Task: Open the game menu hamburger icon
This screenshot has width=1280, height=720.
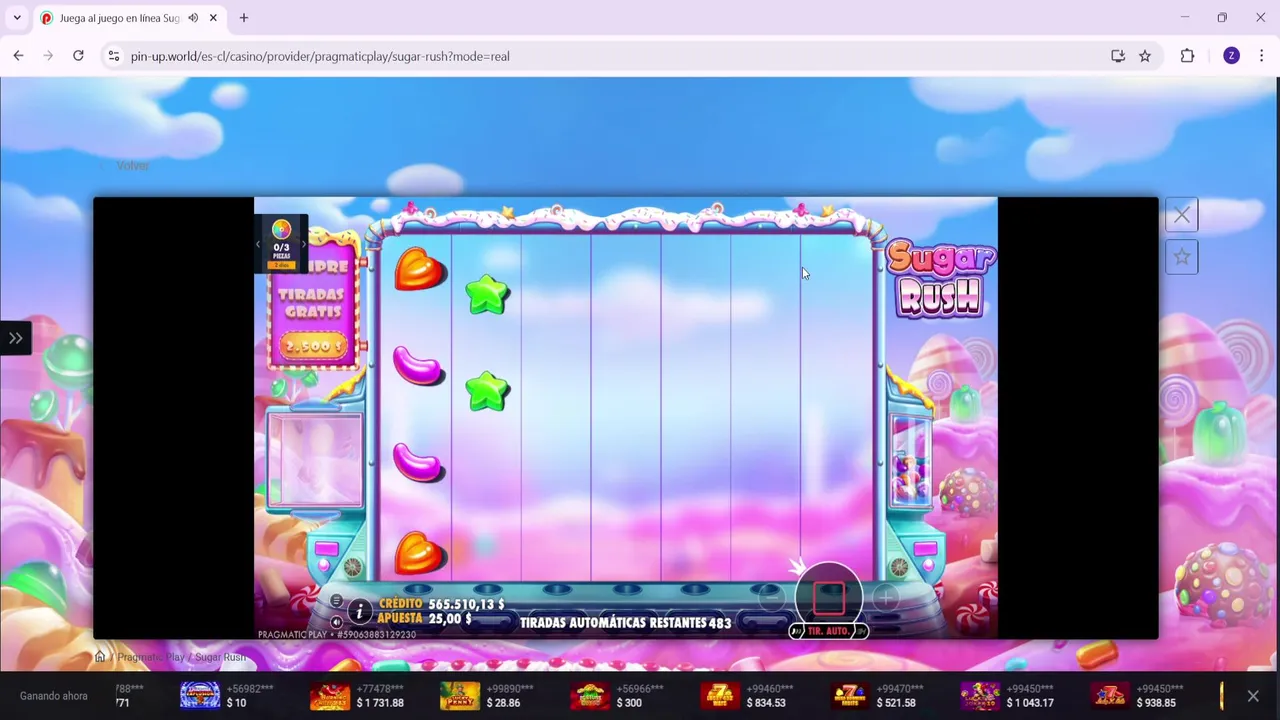Action: click(x=336, y=602)
